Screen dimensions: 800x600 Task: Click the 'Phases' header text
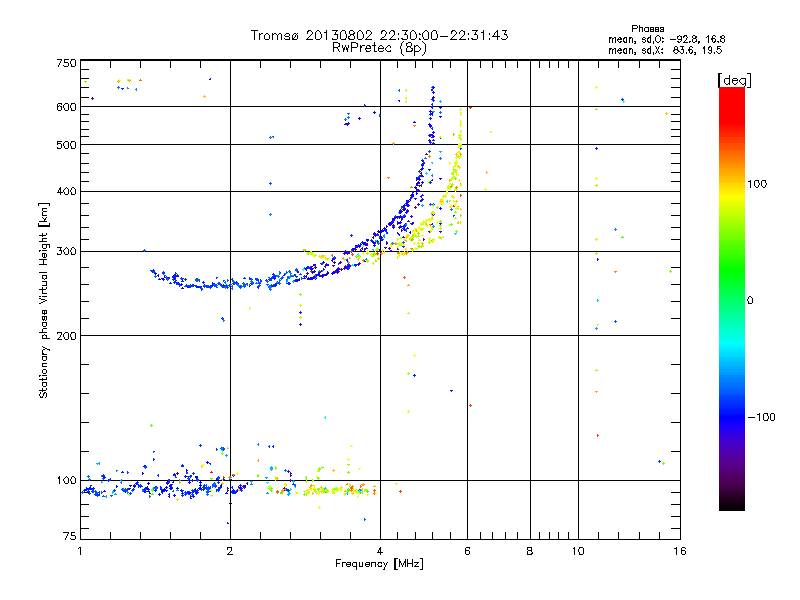tap(647, 29)
